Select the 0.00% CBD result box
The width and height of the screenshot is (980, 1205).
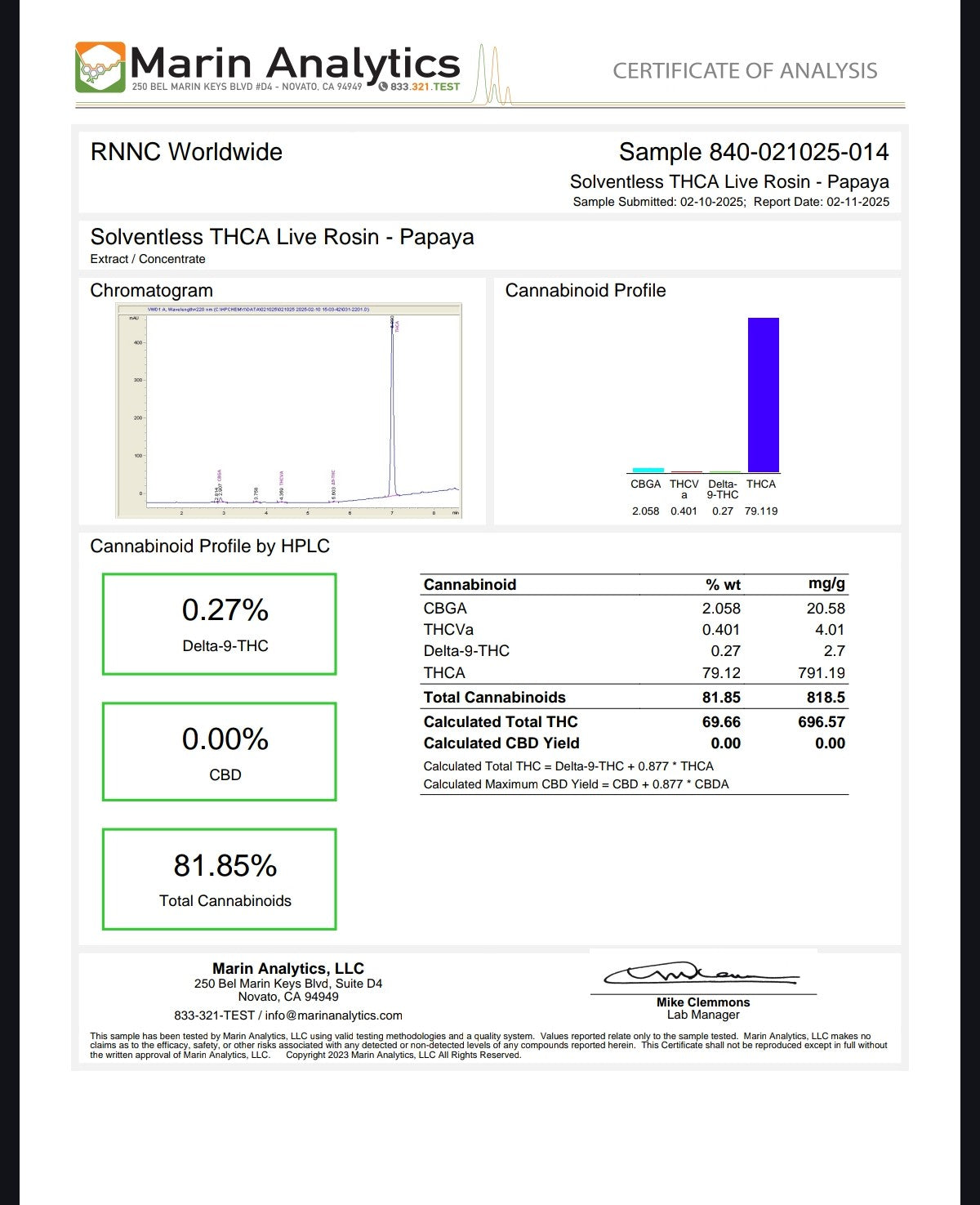pyautogui.click(x=219, y=752)
